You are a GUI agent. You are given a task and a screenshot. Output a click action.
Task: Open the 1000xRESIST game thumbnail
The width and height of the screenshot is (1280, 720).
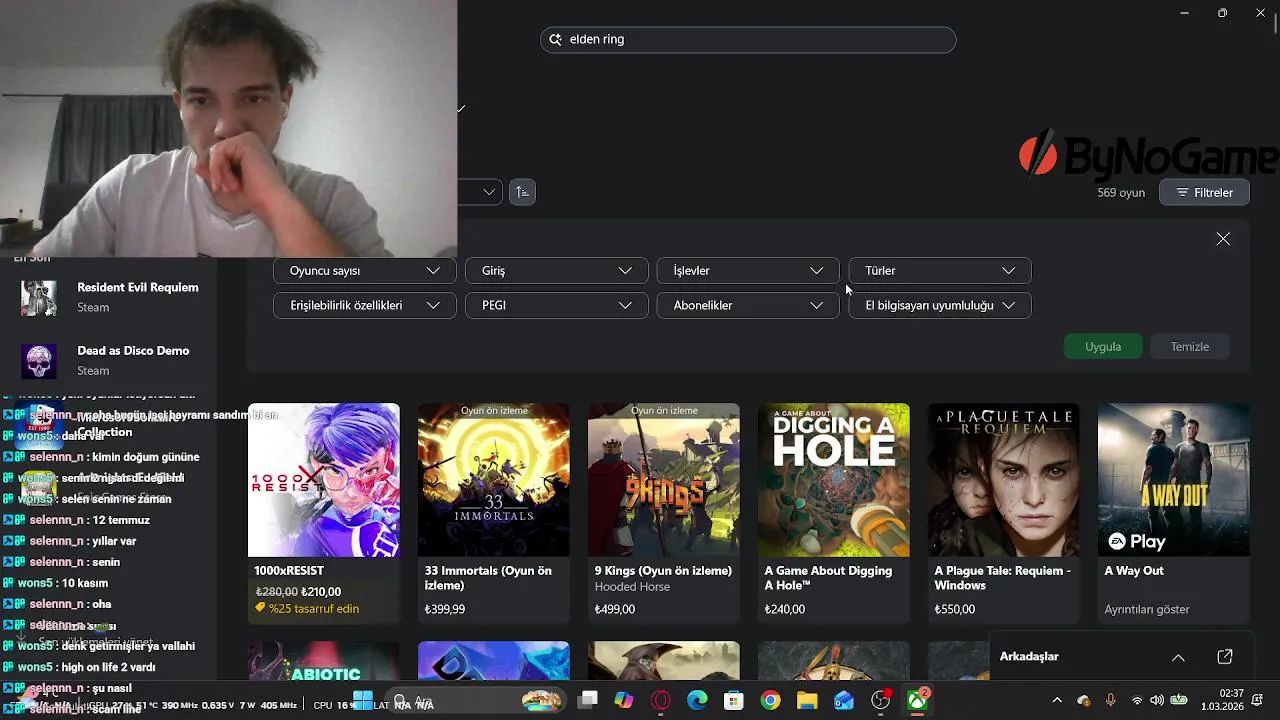(x=323, y=480)
